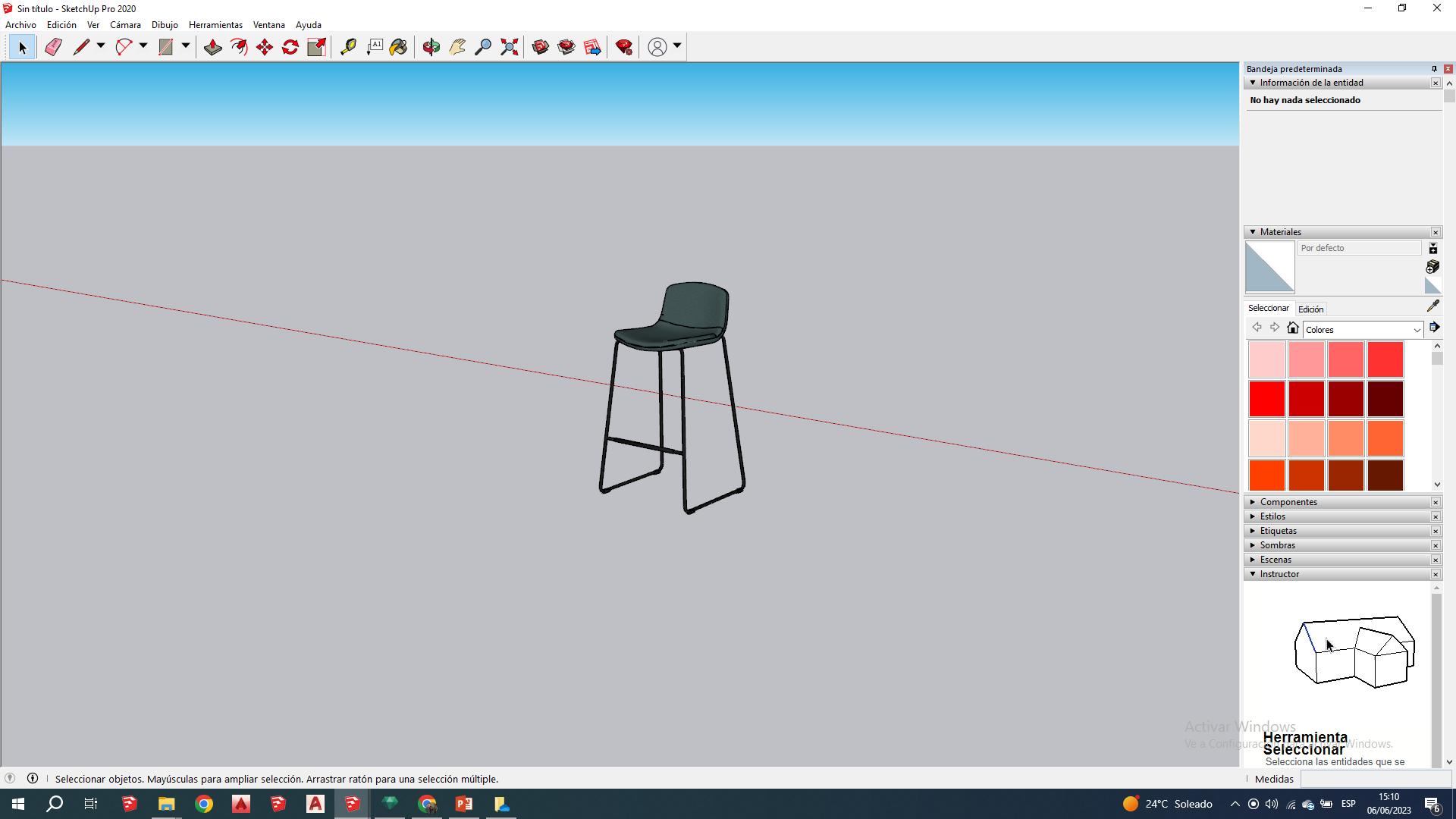The height and width of the screenshot is (819, 1456).
Task: Activate the Orbit tool
Action: [431, 47]
